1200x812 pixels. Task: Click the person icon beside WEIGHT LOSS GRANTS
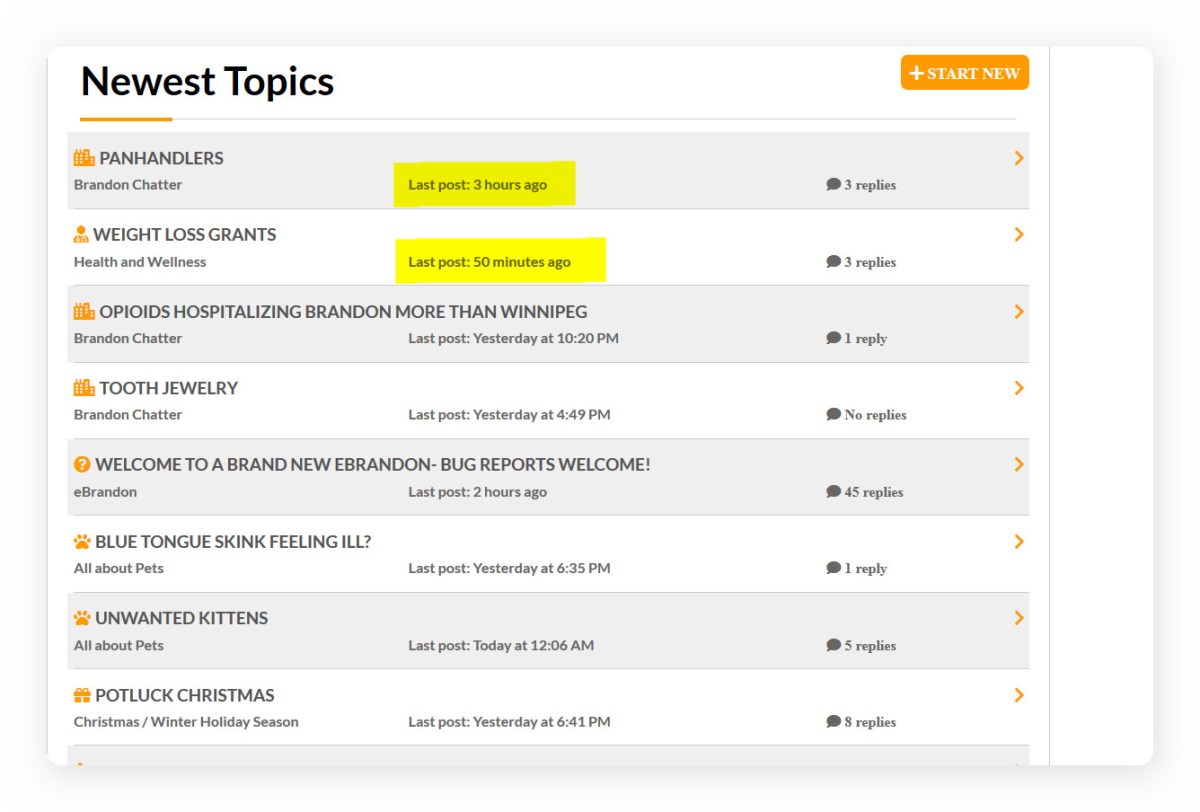pyautogui.click(x=81, y=235)
